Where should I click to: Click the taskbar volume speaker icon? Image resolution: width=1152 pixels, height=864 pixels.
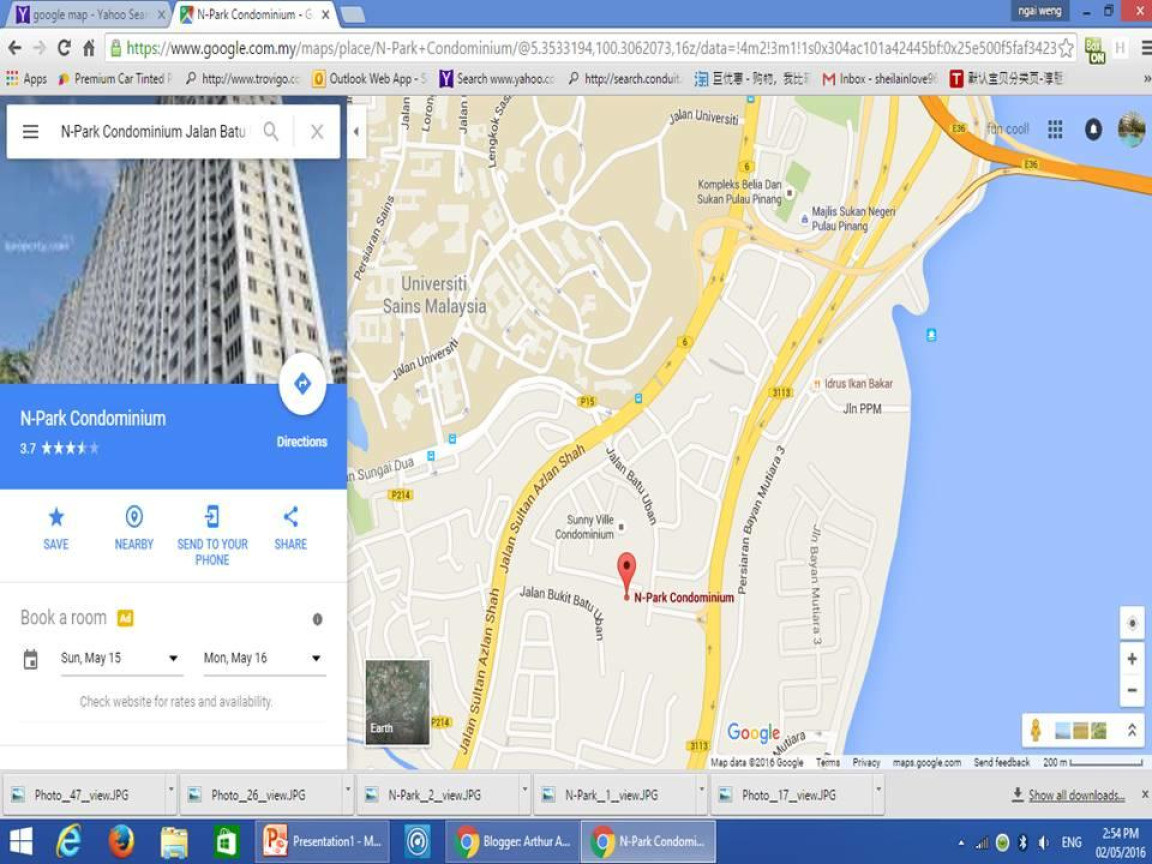[x=1045, y=843]
